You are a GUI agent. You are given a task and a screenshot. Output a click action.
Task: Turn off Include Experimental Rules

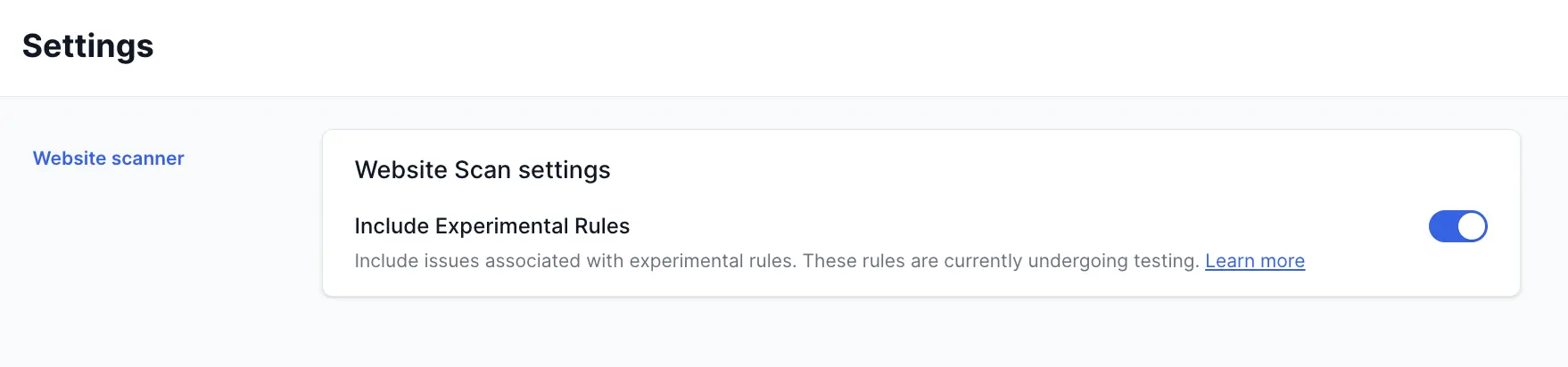point(1457,226)
